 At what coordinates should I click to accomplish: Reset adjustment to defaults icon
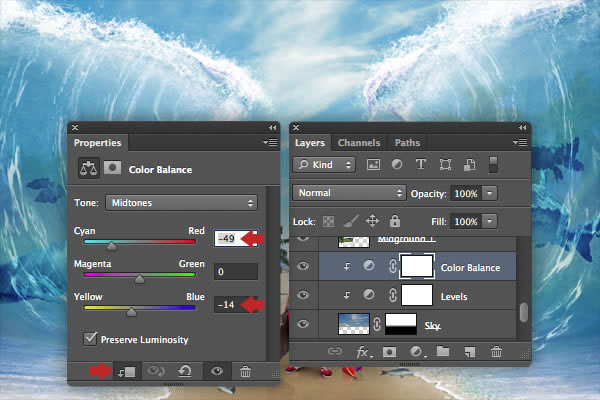185,371
